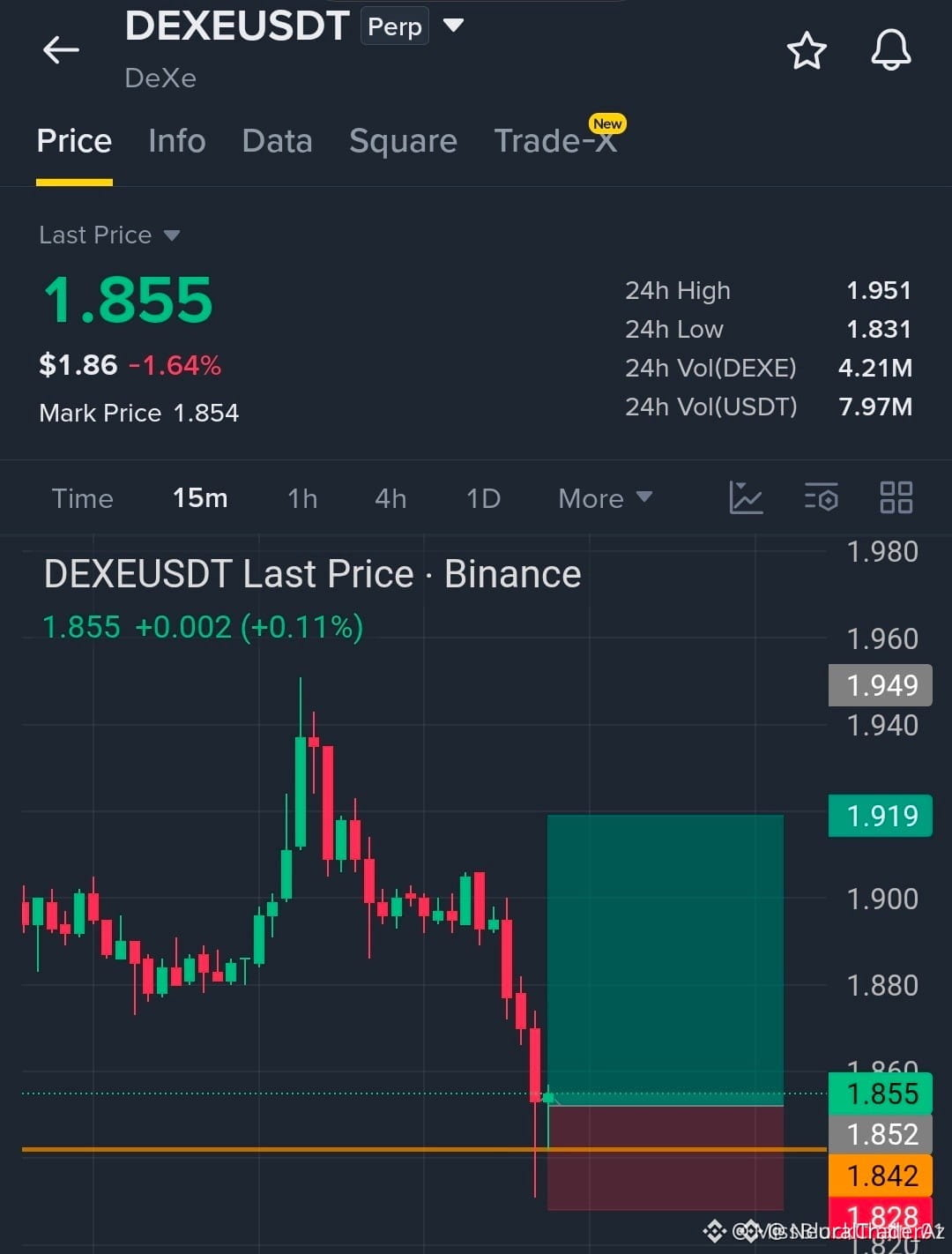Open the Square tab

pyautogui.click(x=403, y=141)
